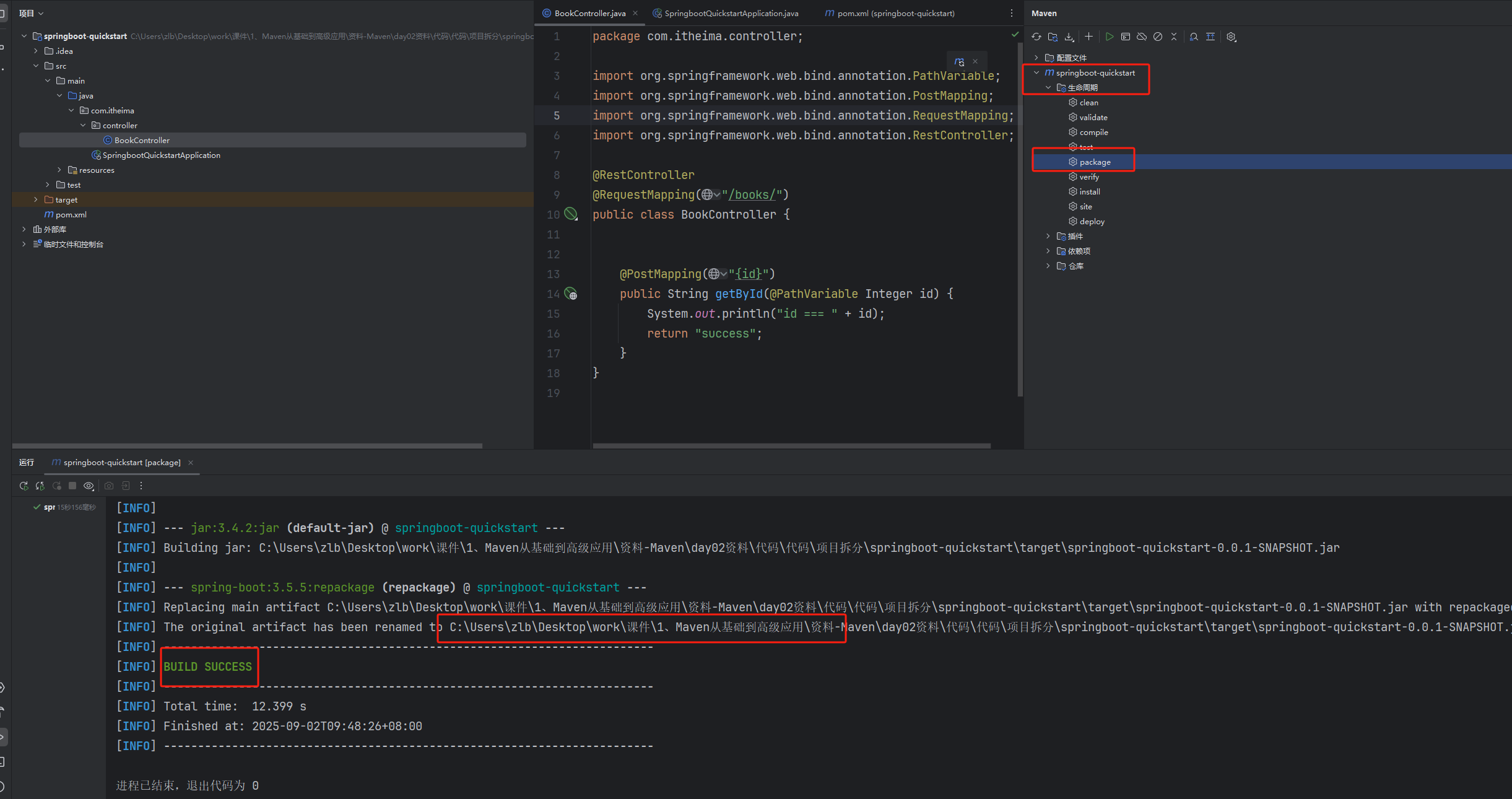Click analyze dependencies icon in Maven toolbar
The width and height of the screenshot is (1512, 799).
coord(1194,37)
